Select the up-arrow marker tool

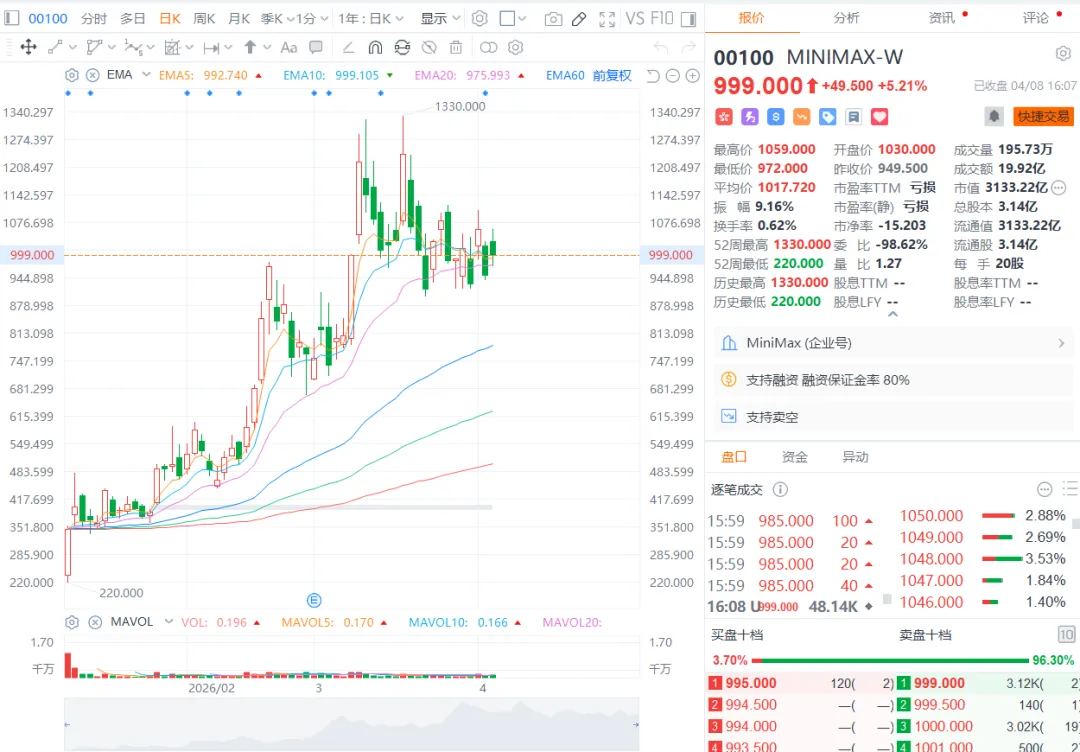tap(250, 48)
